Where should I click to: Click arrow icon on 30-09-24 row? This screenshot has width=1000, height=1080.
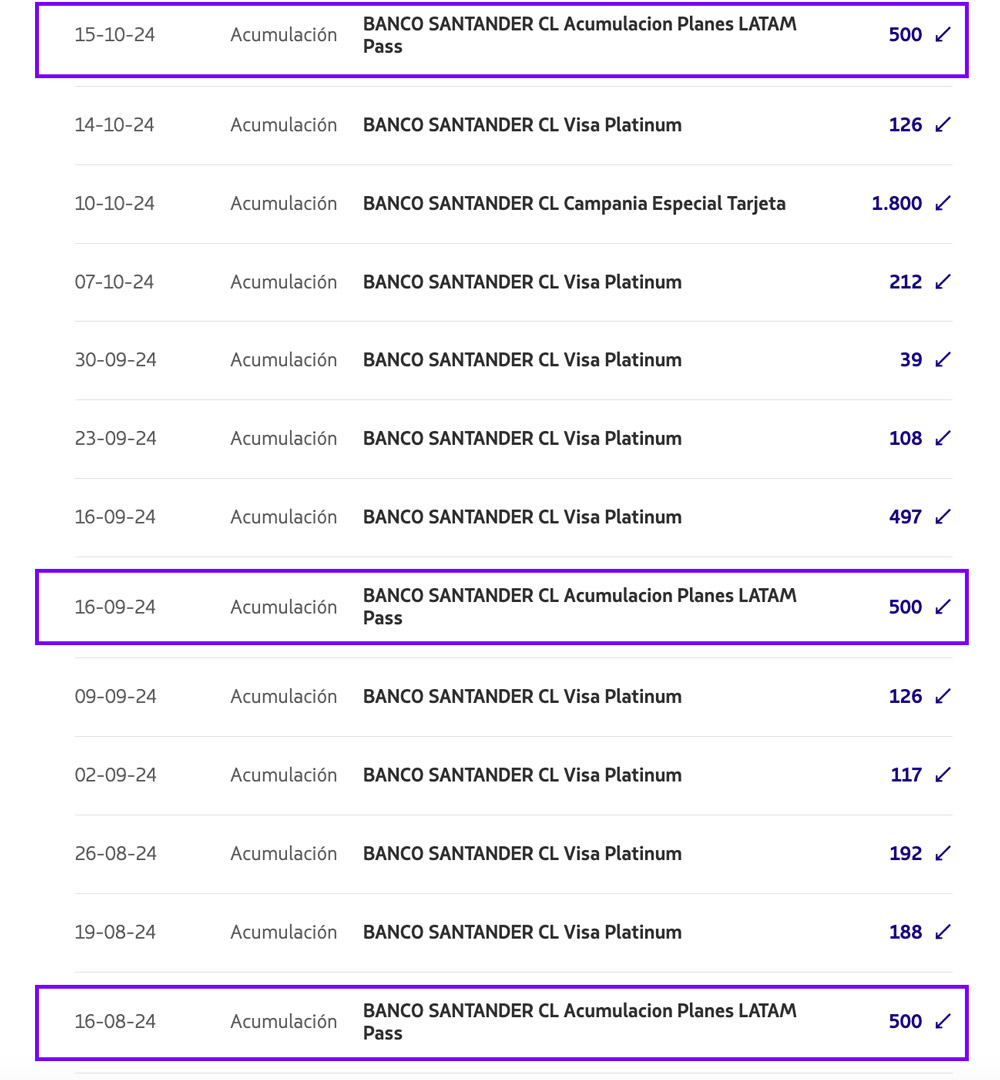click(943, 360)
